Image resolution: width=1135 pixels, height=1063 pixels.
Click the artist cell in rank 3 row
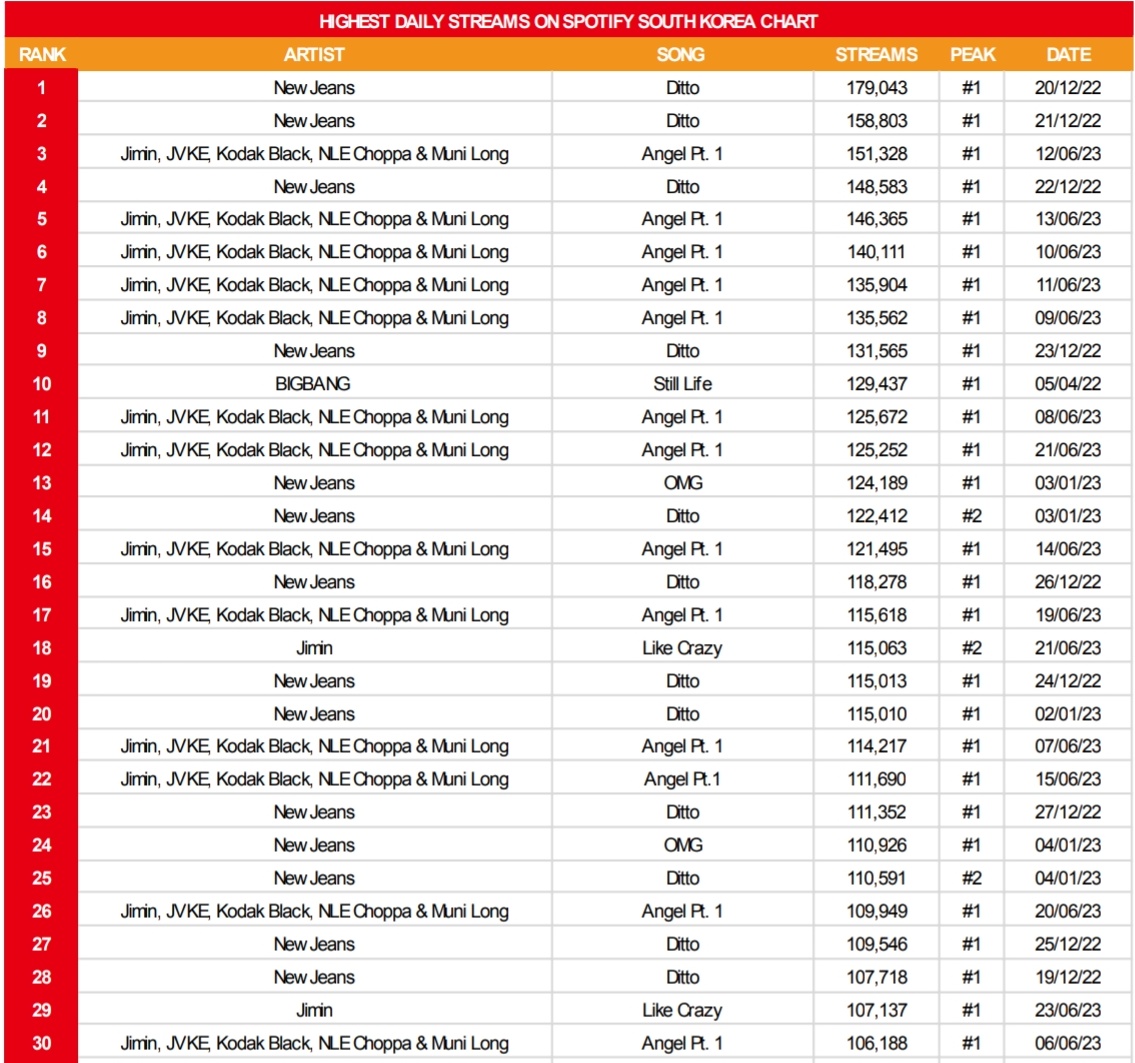[314, 153]
